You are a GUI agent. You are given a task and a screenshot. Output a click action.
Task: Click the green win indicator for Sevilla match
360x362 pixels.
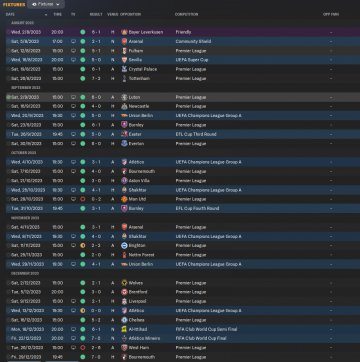[x=83, y=60]
